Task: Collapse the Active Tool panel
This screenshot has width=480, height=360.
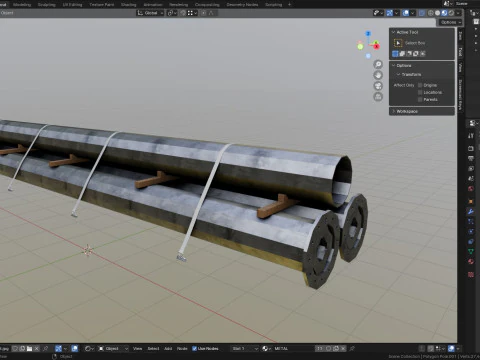Action: (394, 32)
